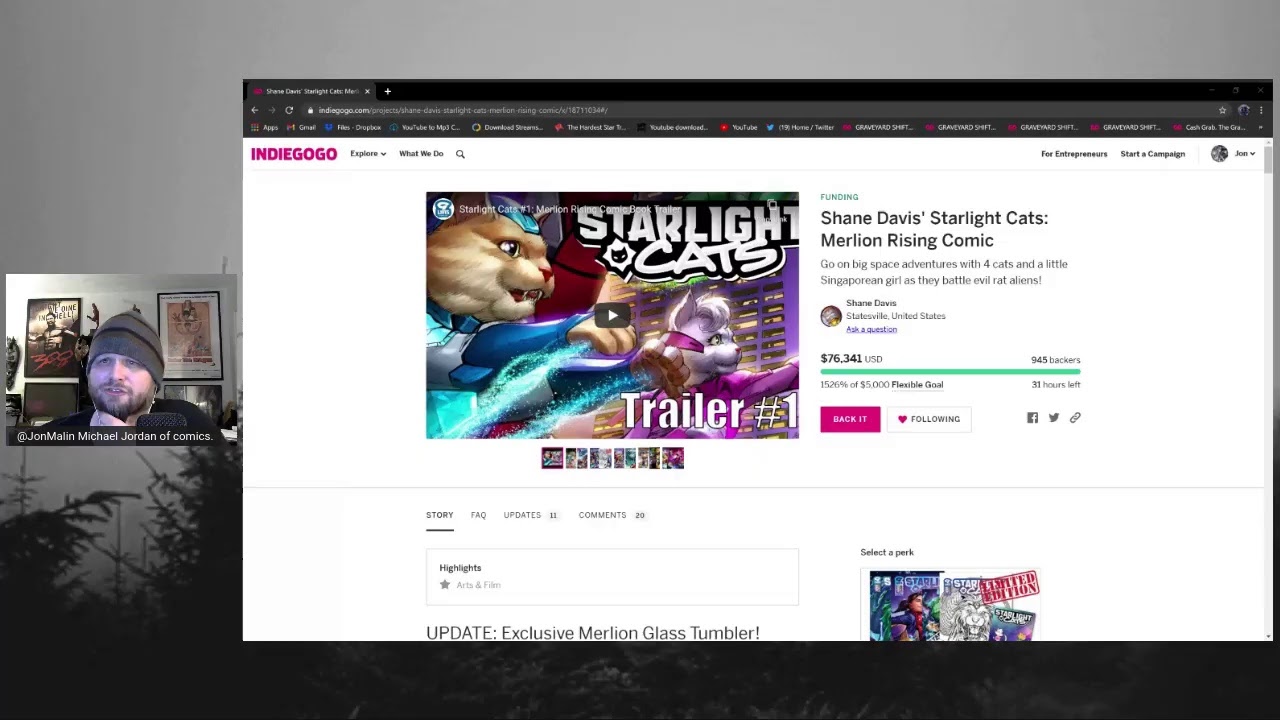Toggle the Following heart button
The height and width of the screenshot is (720, 1280).
coord(928,419)
